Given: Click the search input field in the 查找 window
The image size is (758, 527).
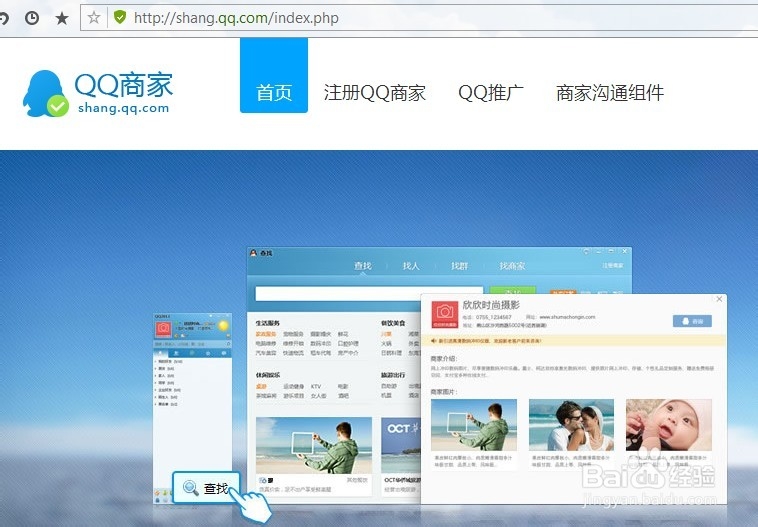Looking at the screenshot, I should (x=369, y=293).
